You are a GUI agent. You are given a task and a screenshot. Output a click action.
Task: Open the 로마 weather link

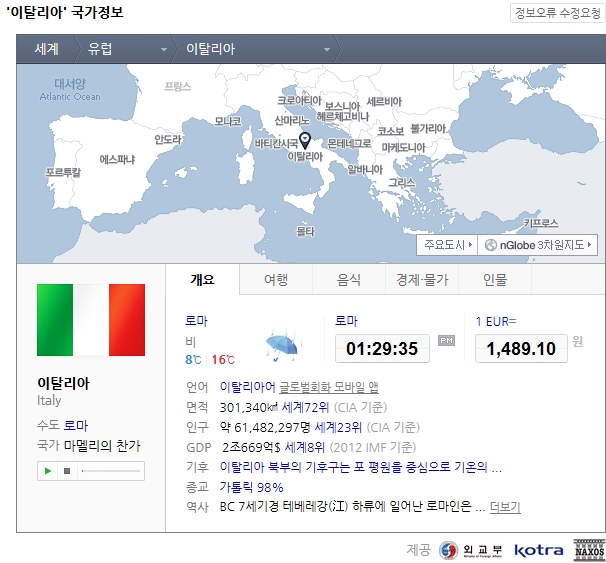[196, 321]
